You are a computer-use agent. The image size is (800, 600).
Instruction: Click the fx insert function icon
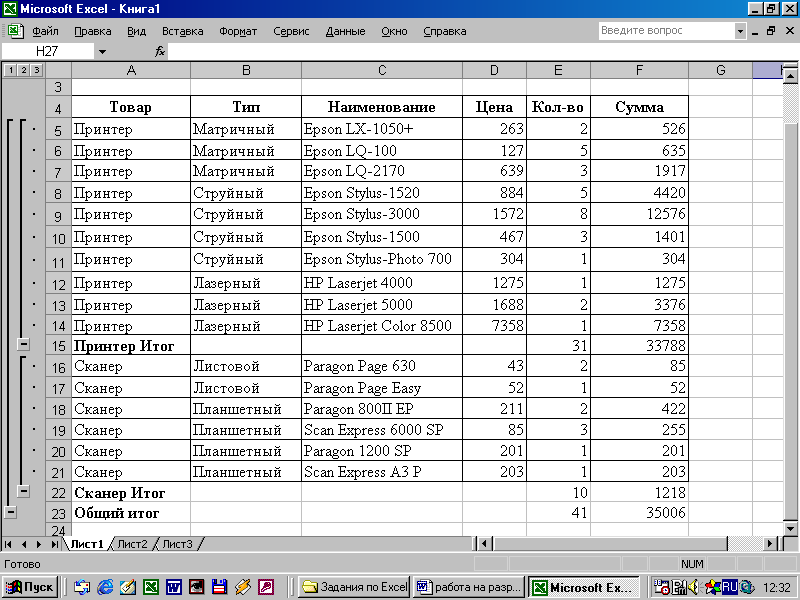160,51
